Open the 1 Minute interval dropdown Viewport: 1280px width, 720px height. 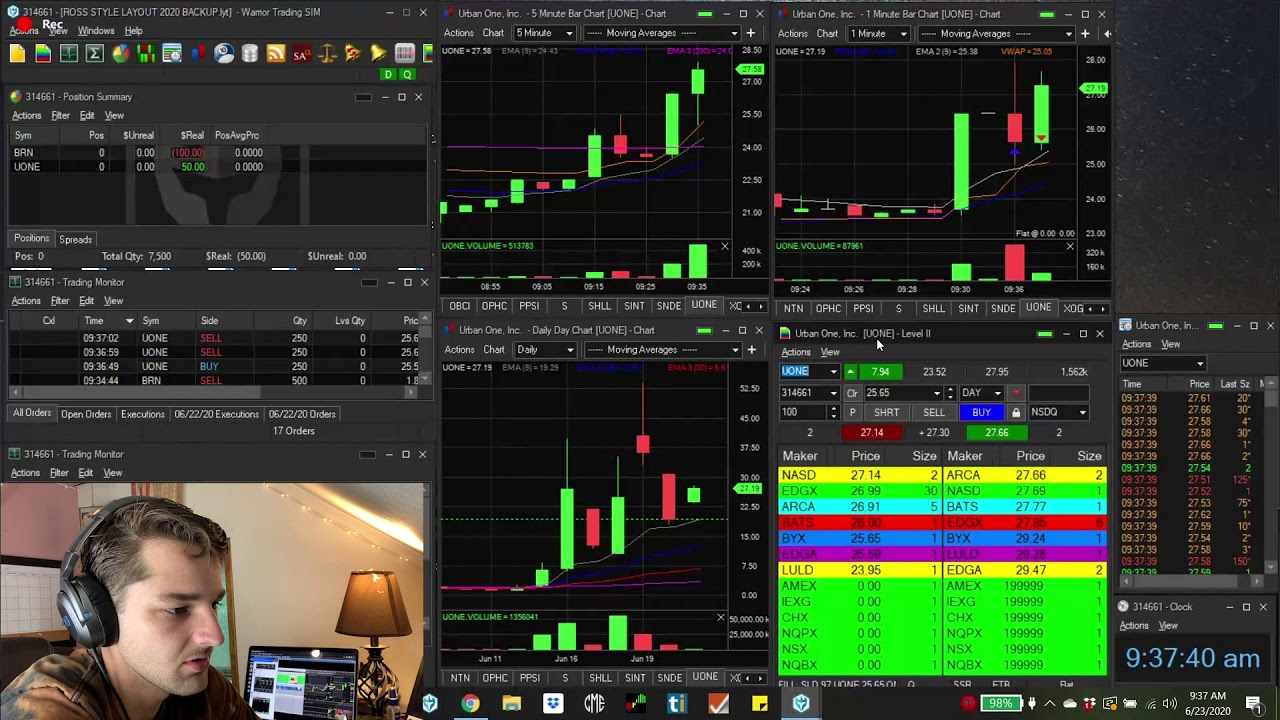879,33
